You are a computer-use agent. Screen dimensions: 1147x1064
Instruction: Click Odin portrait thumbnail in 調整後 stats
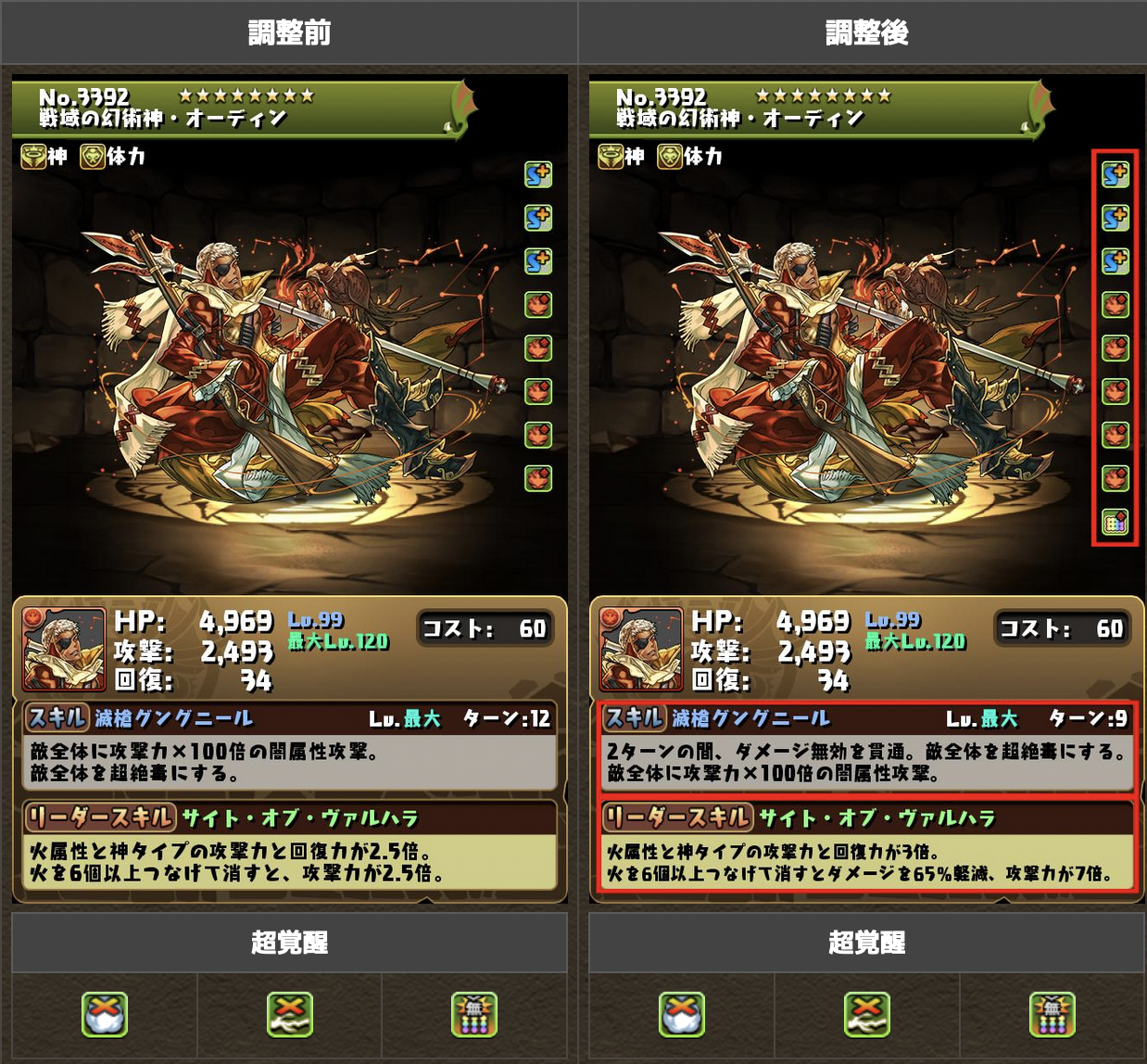[x=641, y=649]
